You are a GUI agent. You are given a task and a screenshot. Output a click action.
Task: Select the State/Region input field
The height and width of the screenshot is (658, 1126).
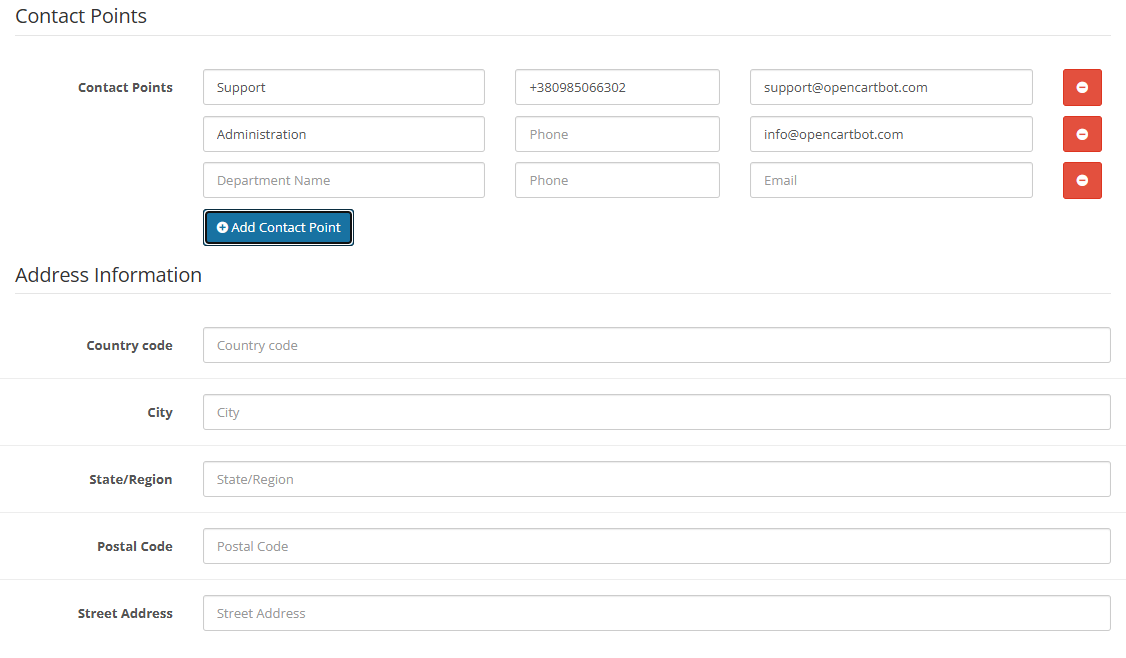coord(656,479)
